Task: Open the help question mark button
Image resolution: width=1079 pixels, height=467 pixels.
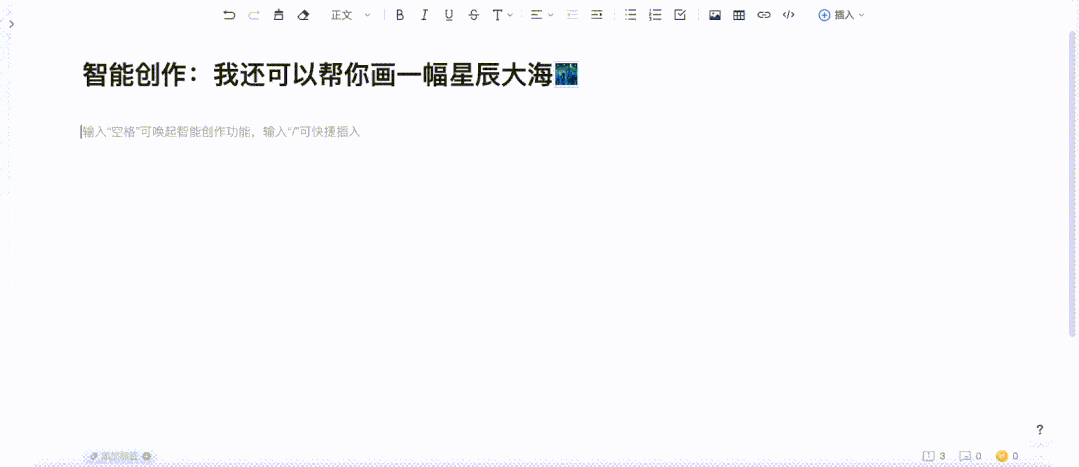Action: point(1040,430)
